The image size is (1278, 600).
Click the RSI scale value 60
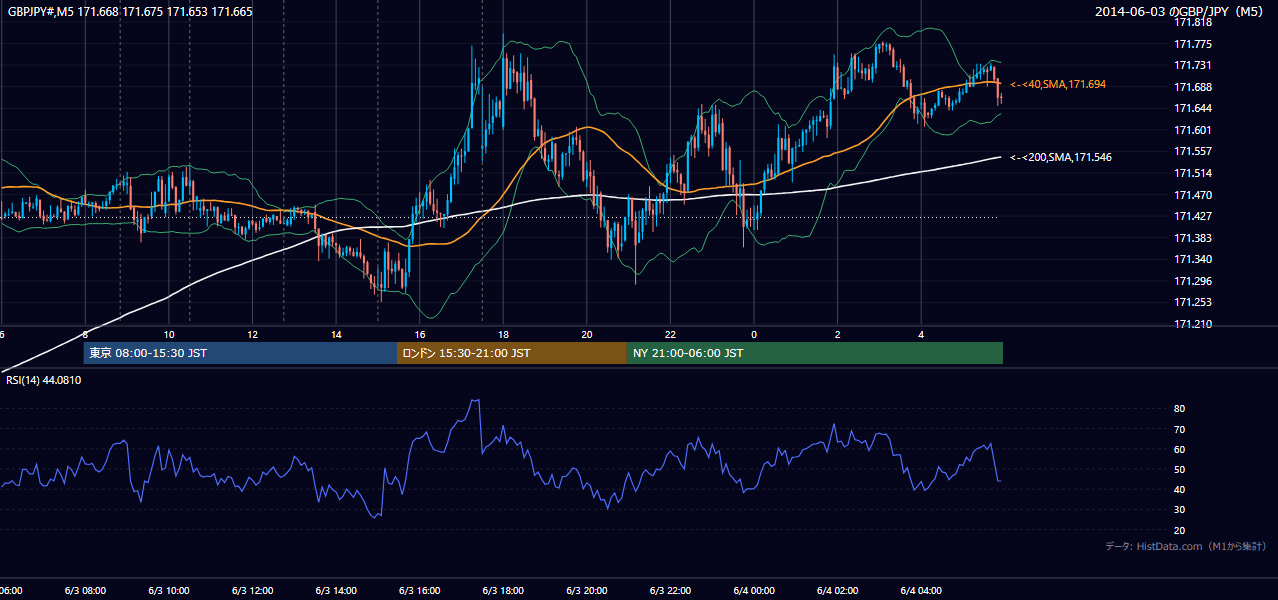click(1179, 449)
